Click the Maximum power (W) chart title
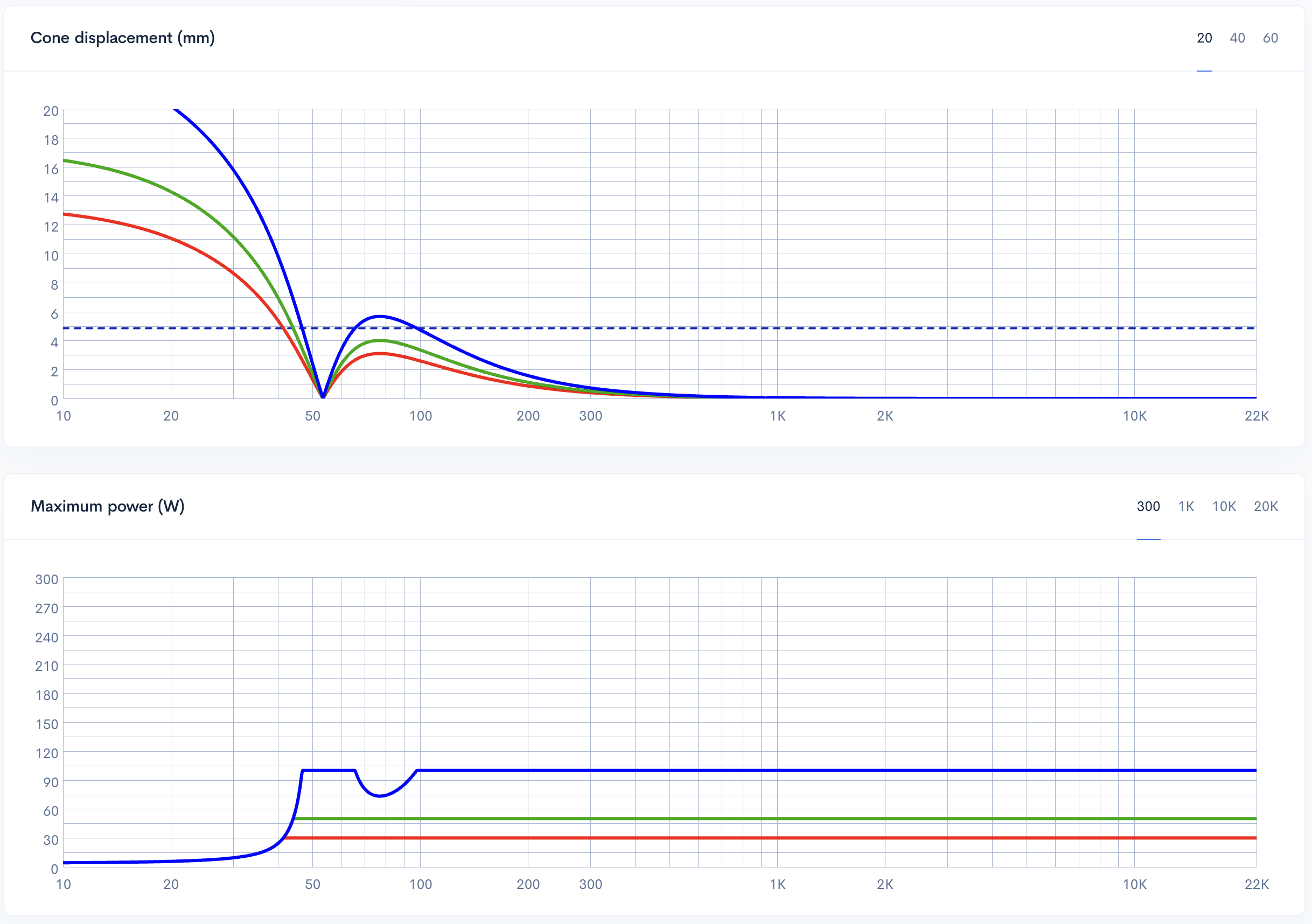Screen dimensions: 1312x924 [x=107, y=507]
